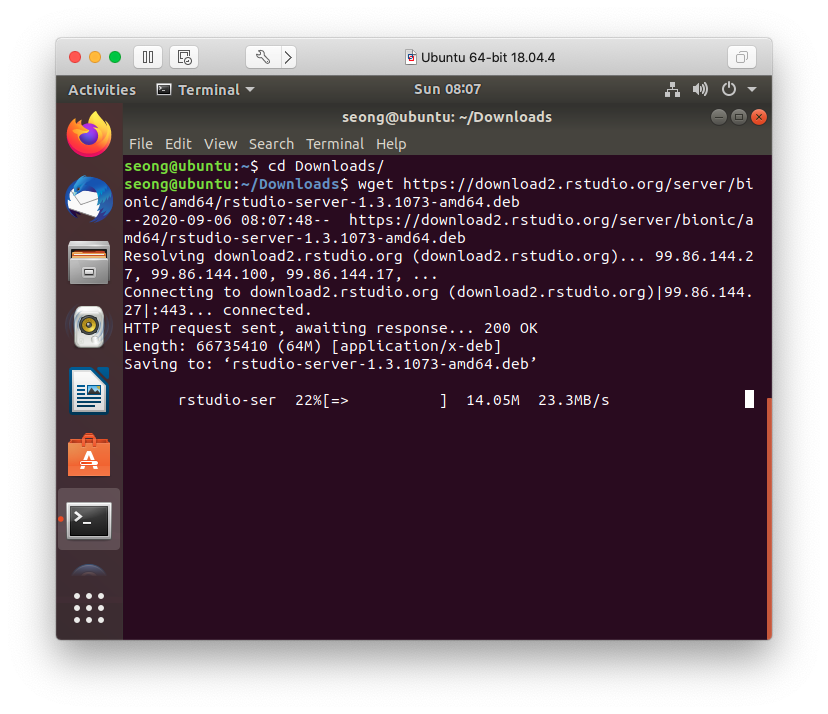Click the 'Ubuntu 64-bit 18.04.4' window title

pyautogui.click(x=487, y=57)
